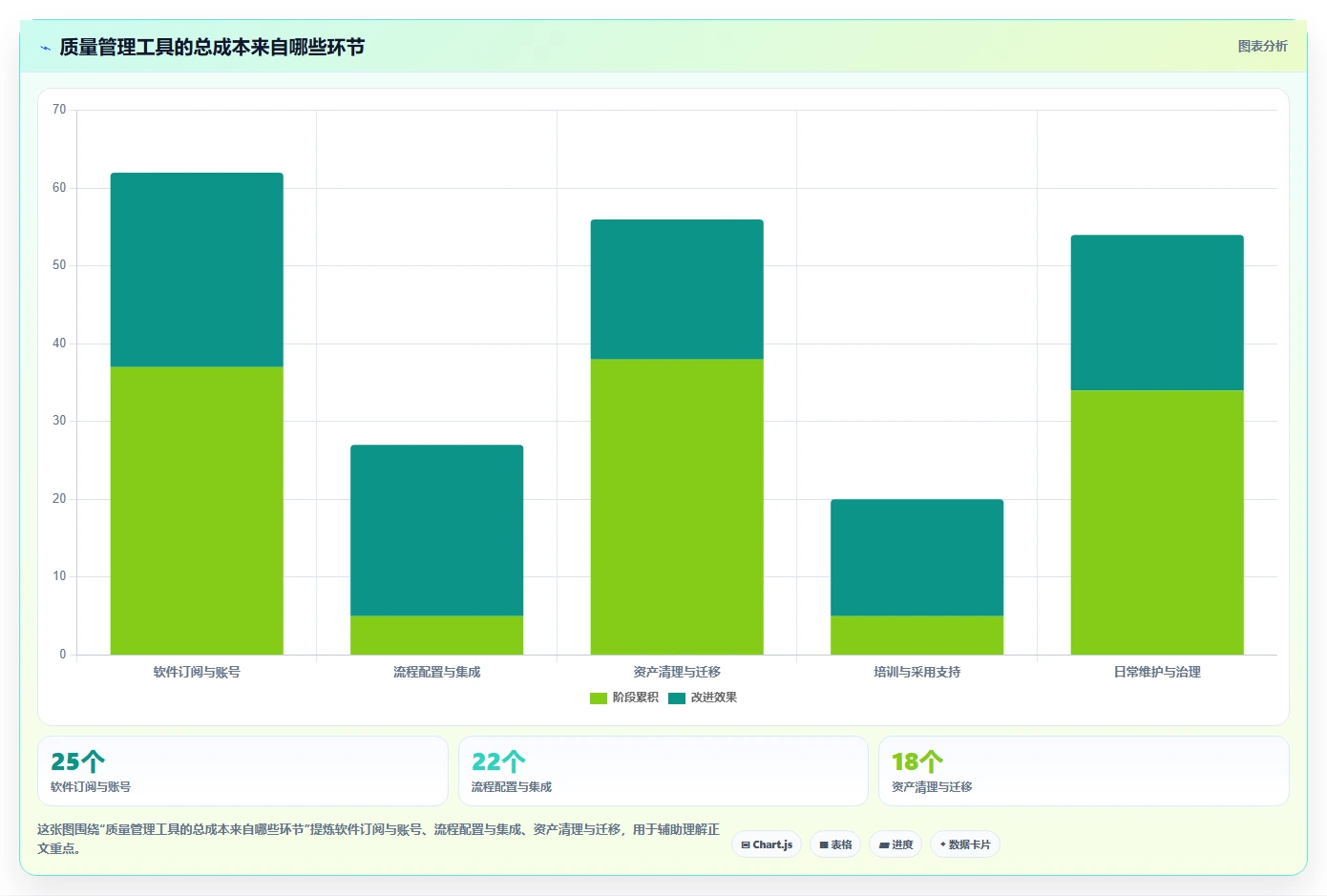The height and width of the screenshot is (896, 1327).
Task: Open the 图表分析 label in the header
Action: [x=1262, y=46]
